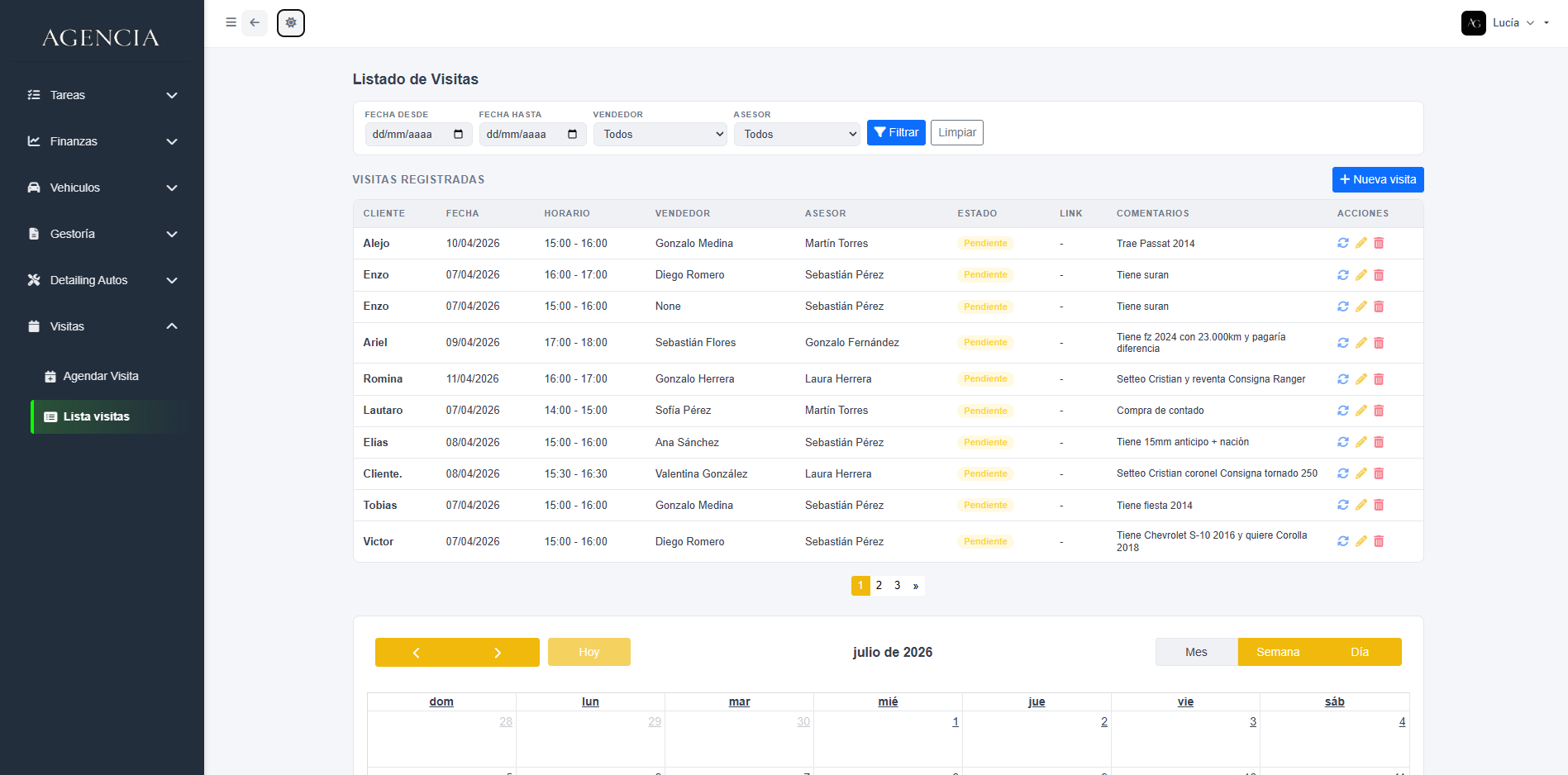Expand the Finanzas sidebar menu
This screenshot has height=775, width=1568.
click(172, 141)
